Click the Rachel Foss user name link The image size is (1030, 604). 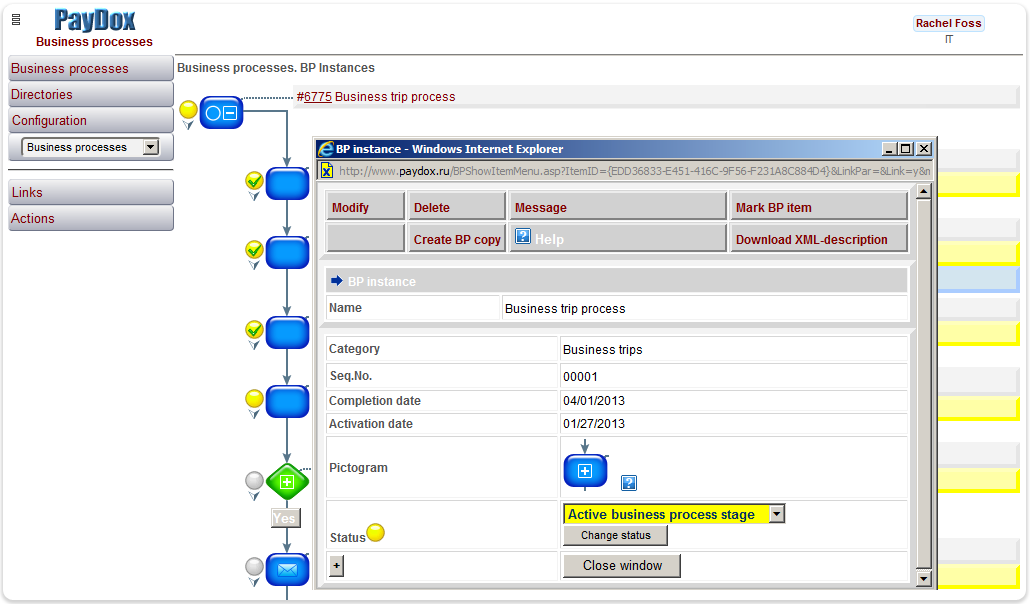(x=949, y=23)
